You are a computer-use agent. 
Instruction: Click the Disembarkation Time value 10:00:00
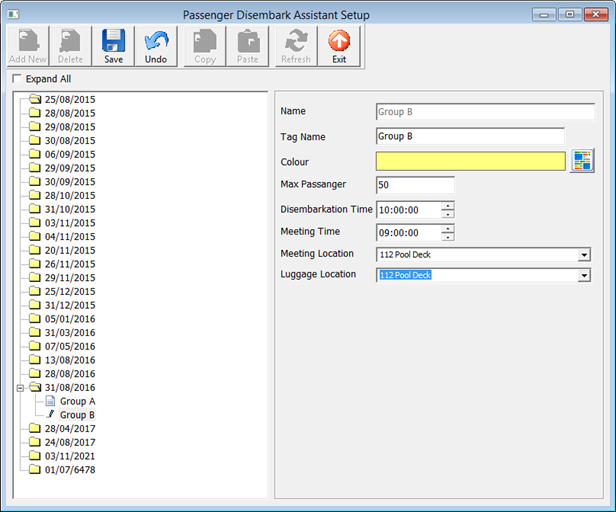coord(399,210)
